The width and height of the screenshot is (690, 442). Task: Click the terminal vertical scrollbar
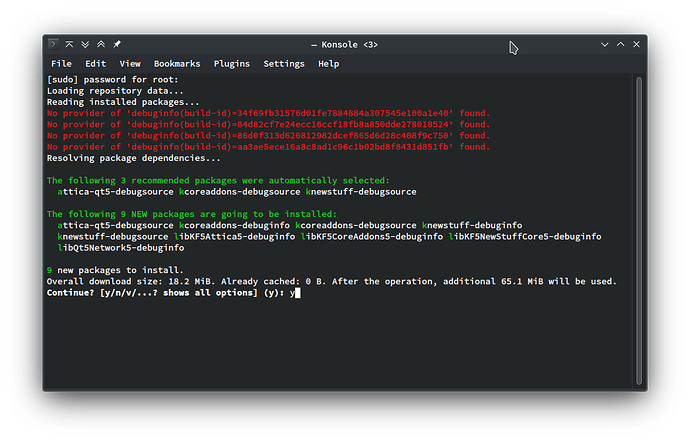(x=639, y=231)
